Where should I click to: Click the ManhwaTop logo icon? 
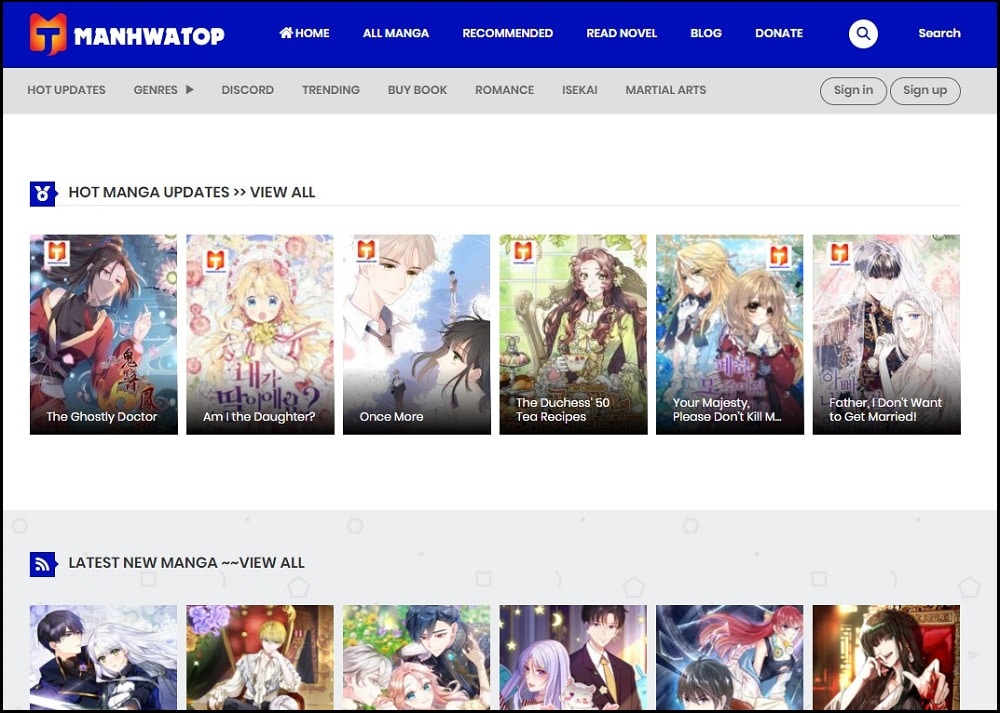48,34
